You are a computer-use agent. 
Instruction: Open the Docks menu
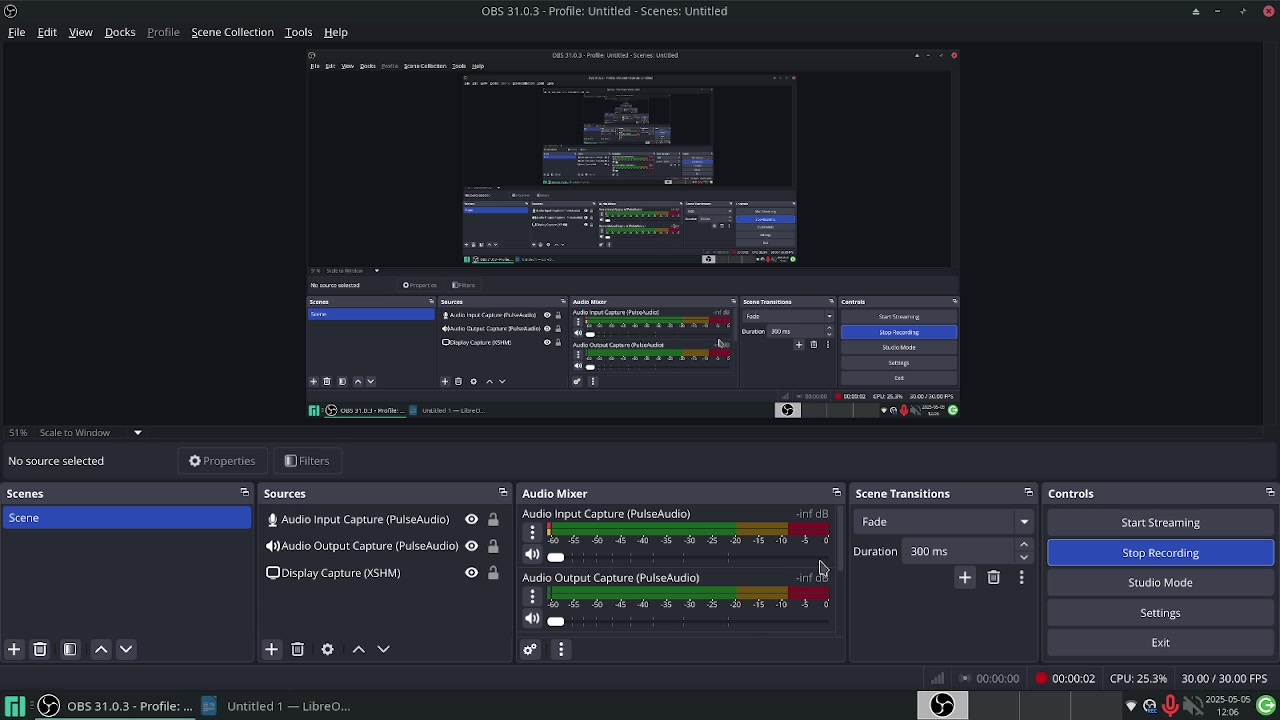tap(120, 32)
